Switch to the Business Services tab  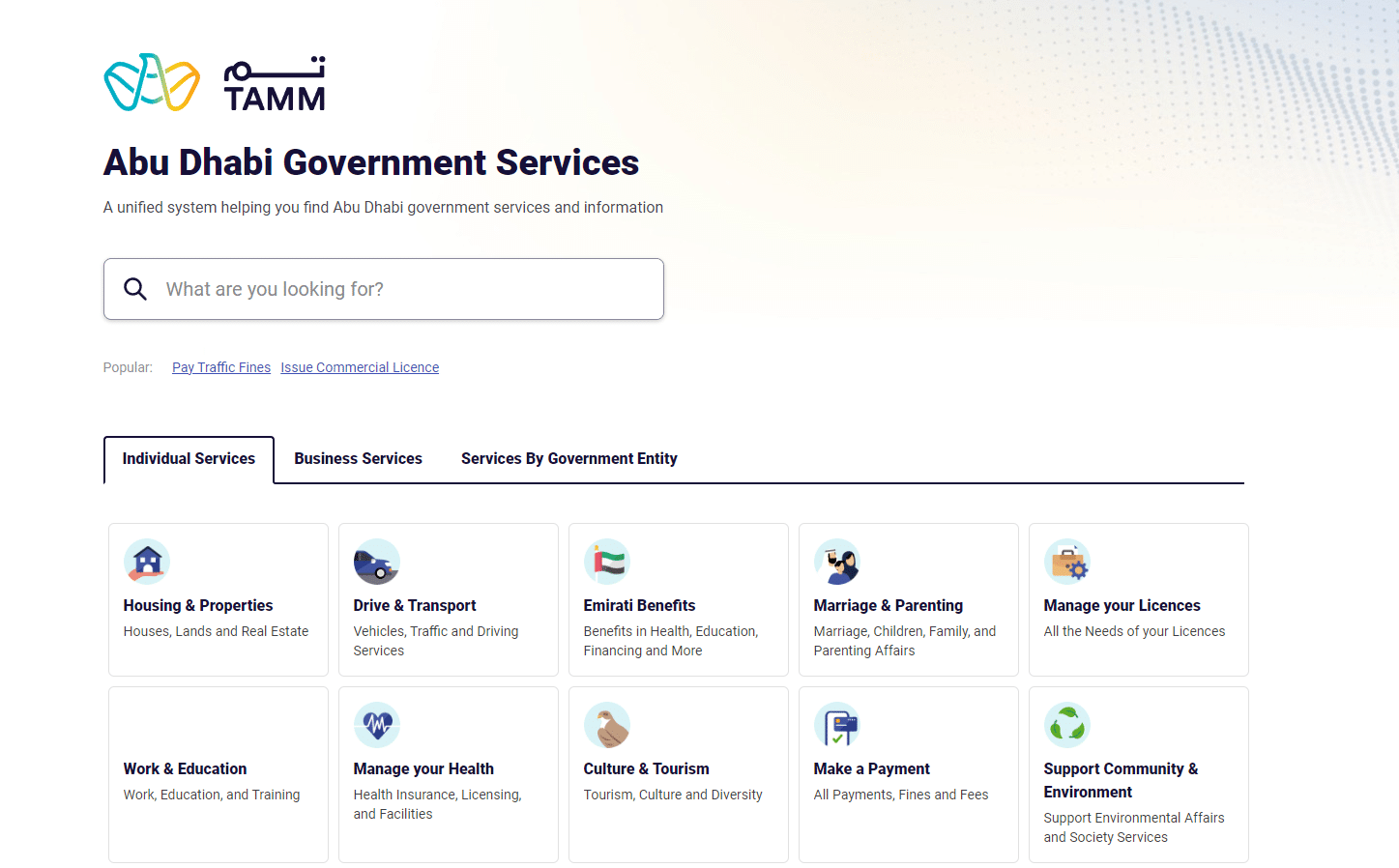point(358,458)
